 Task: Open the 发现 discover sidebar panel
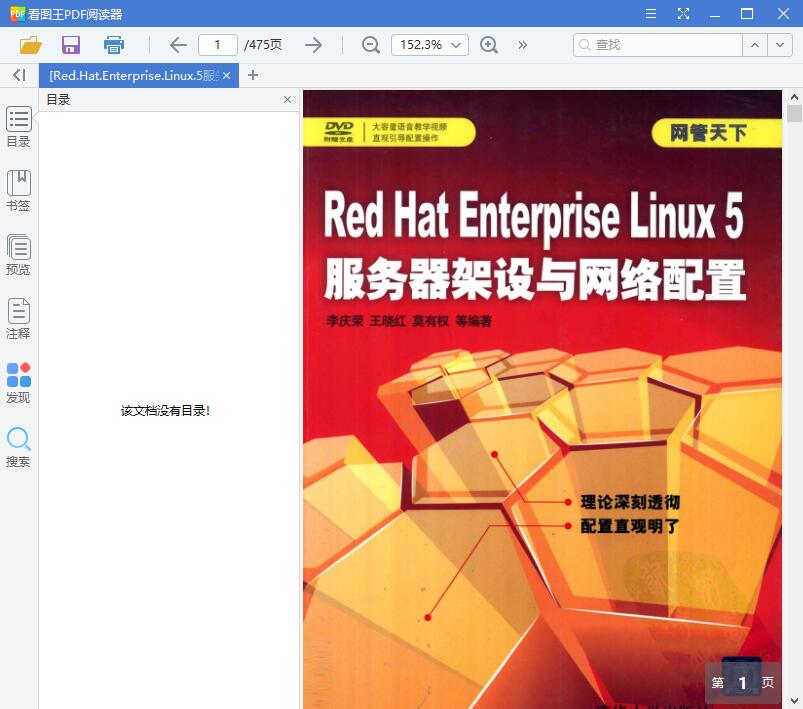tap(18, 383)
